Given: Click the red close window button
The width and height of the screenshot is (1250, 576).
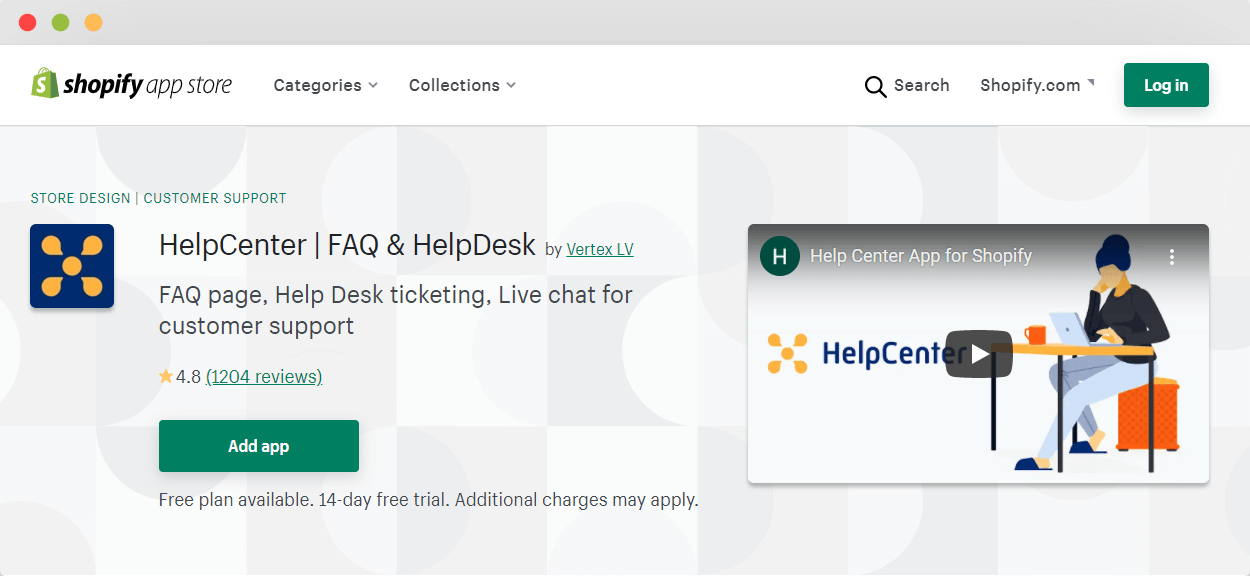Looking at the screenshot, I should pos(28,22).
